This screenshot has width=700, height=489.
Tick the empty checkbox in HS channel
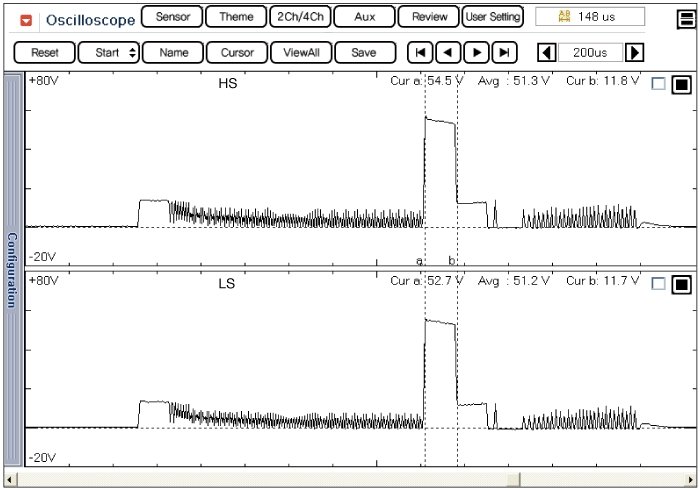[658, 84]
